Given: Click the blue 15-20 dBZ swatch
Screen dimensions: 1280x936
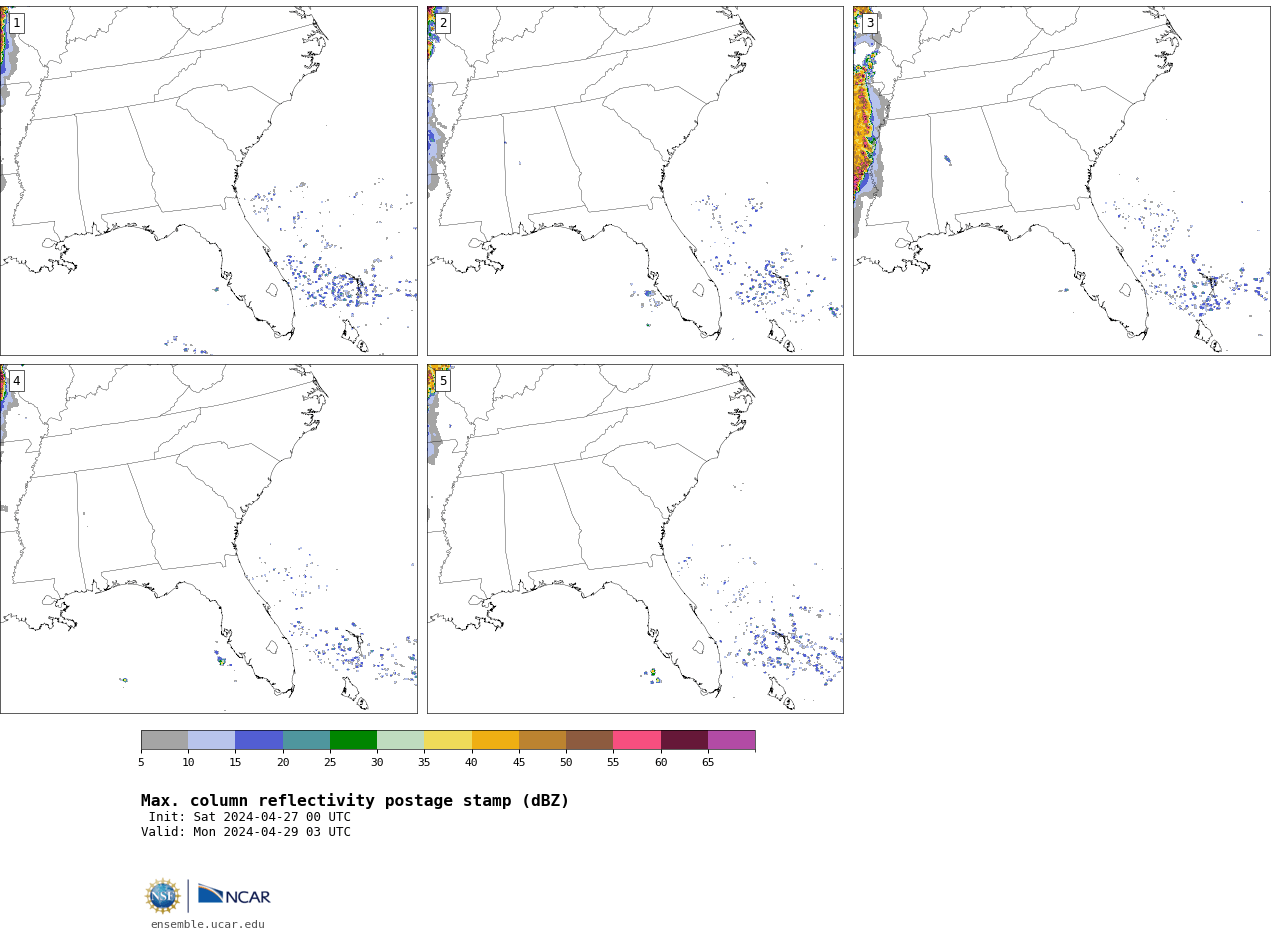Looking at the screenshot, I should (259, 740).
